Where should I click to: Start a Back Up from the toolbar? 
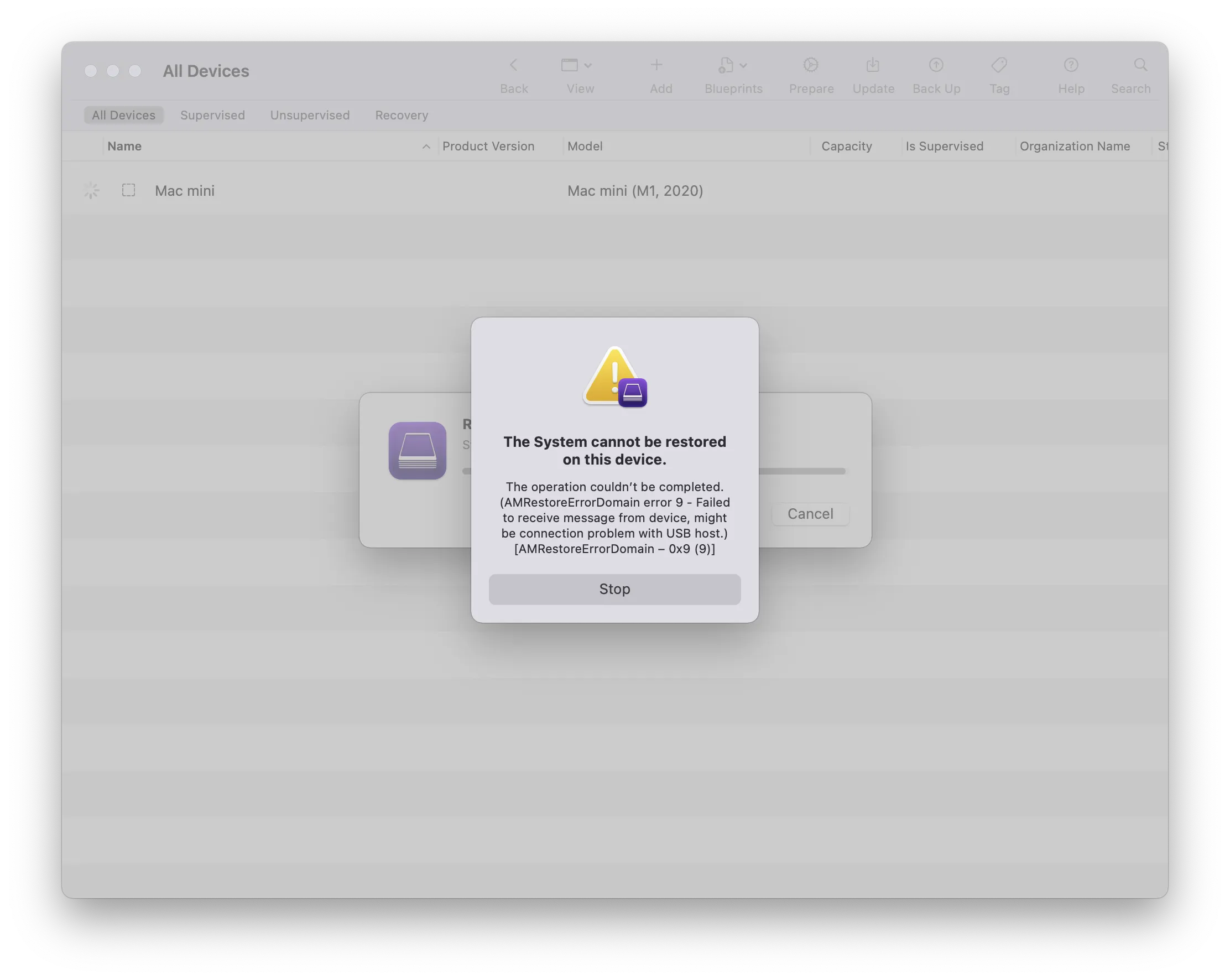[936, 66]
